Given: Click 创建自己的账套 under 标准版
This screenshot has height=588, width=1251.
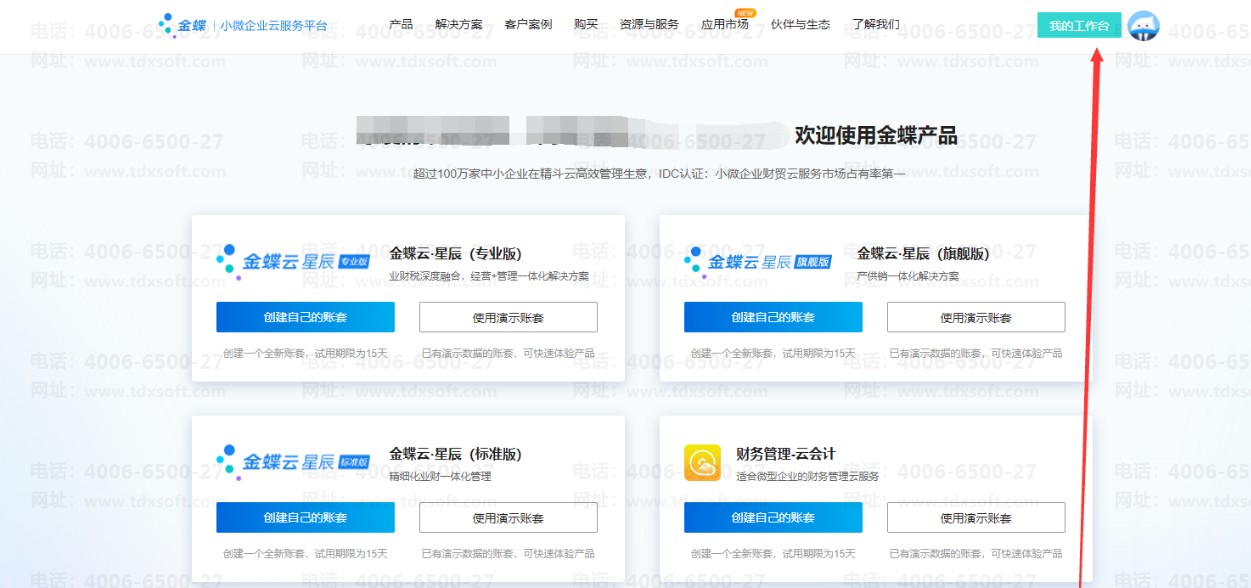Looking at the screenshot, I should coord(305,518).
